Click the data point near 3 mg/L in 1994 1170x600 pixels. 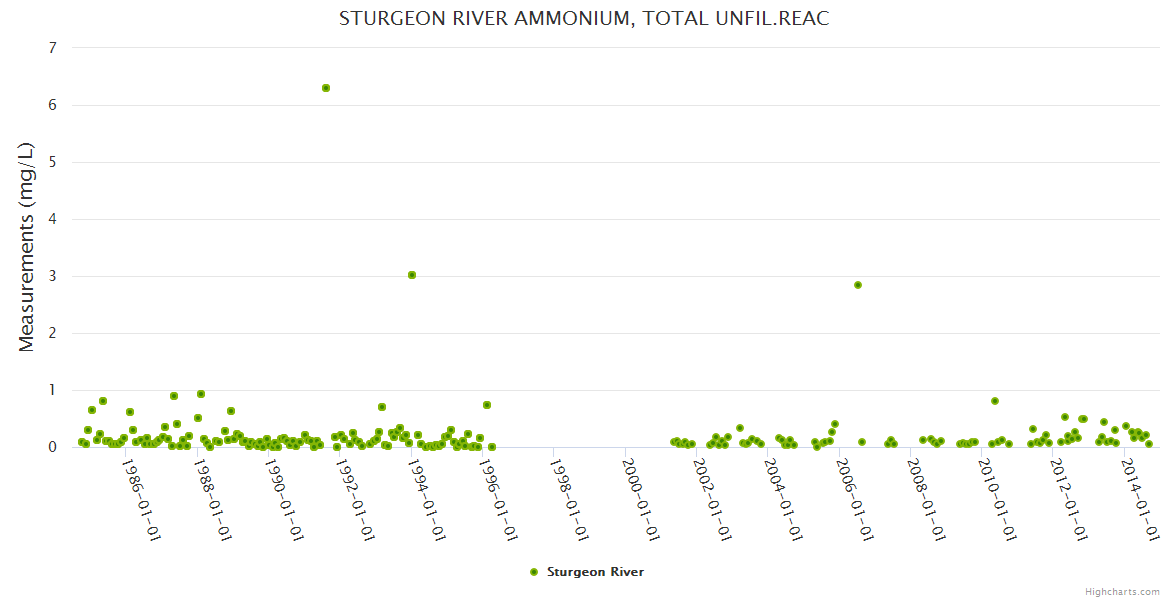(x=412, y=275)
